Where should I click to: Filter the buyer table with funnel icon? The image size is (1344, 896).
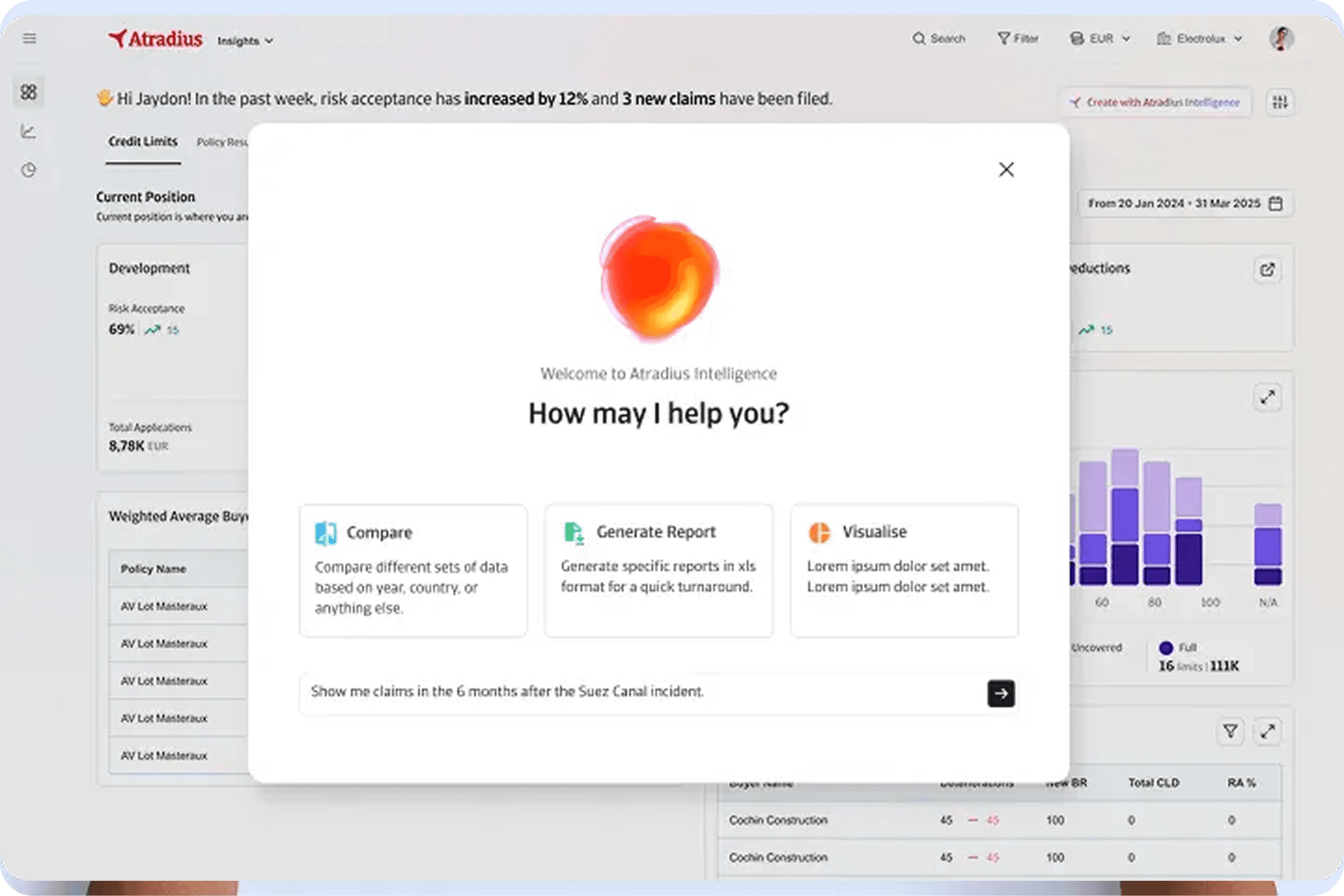tap(1230, 731)
